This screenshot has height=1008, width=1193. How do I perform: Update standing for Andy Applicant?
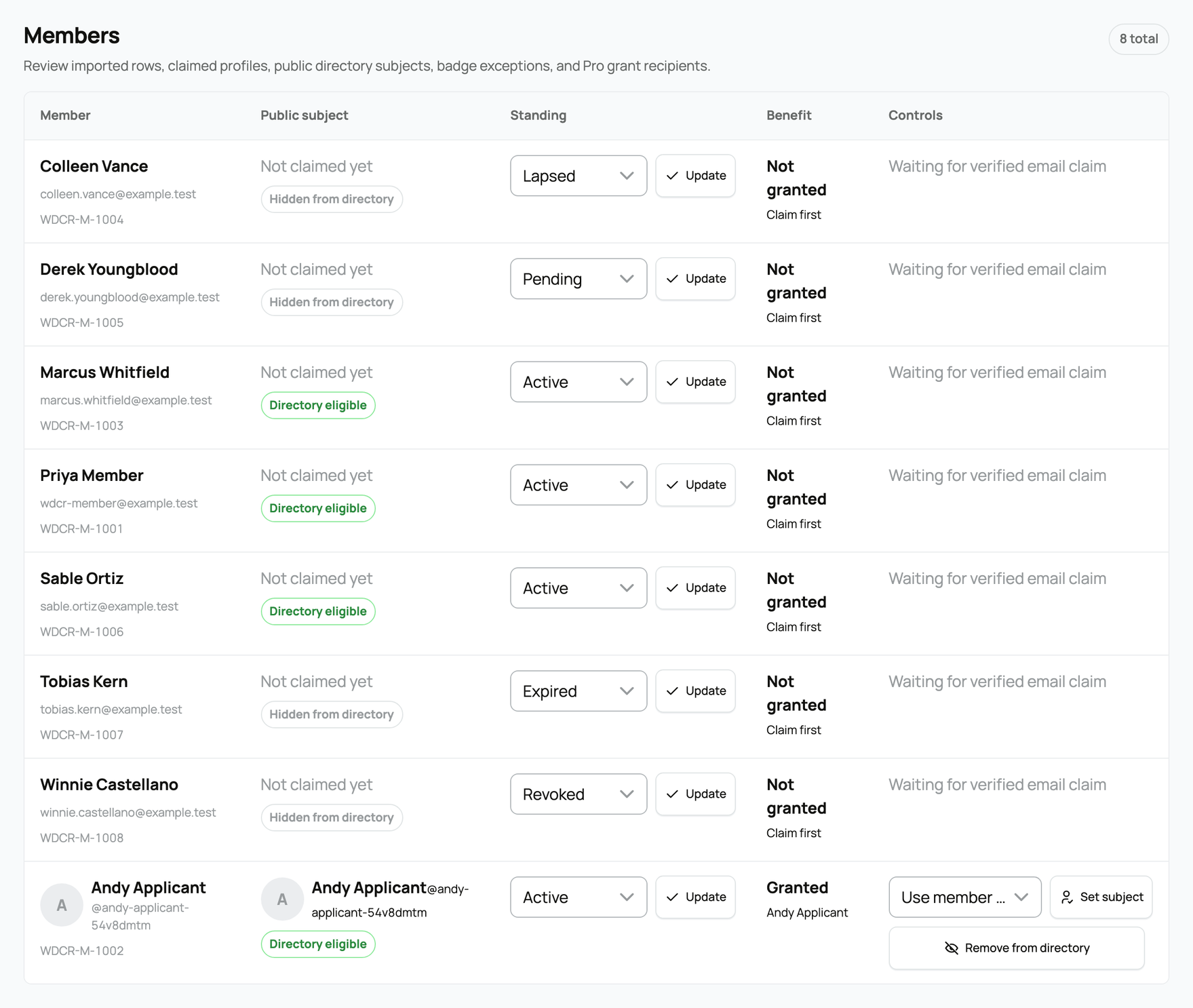click(x=695, y=897)
